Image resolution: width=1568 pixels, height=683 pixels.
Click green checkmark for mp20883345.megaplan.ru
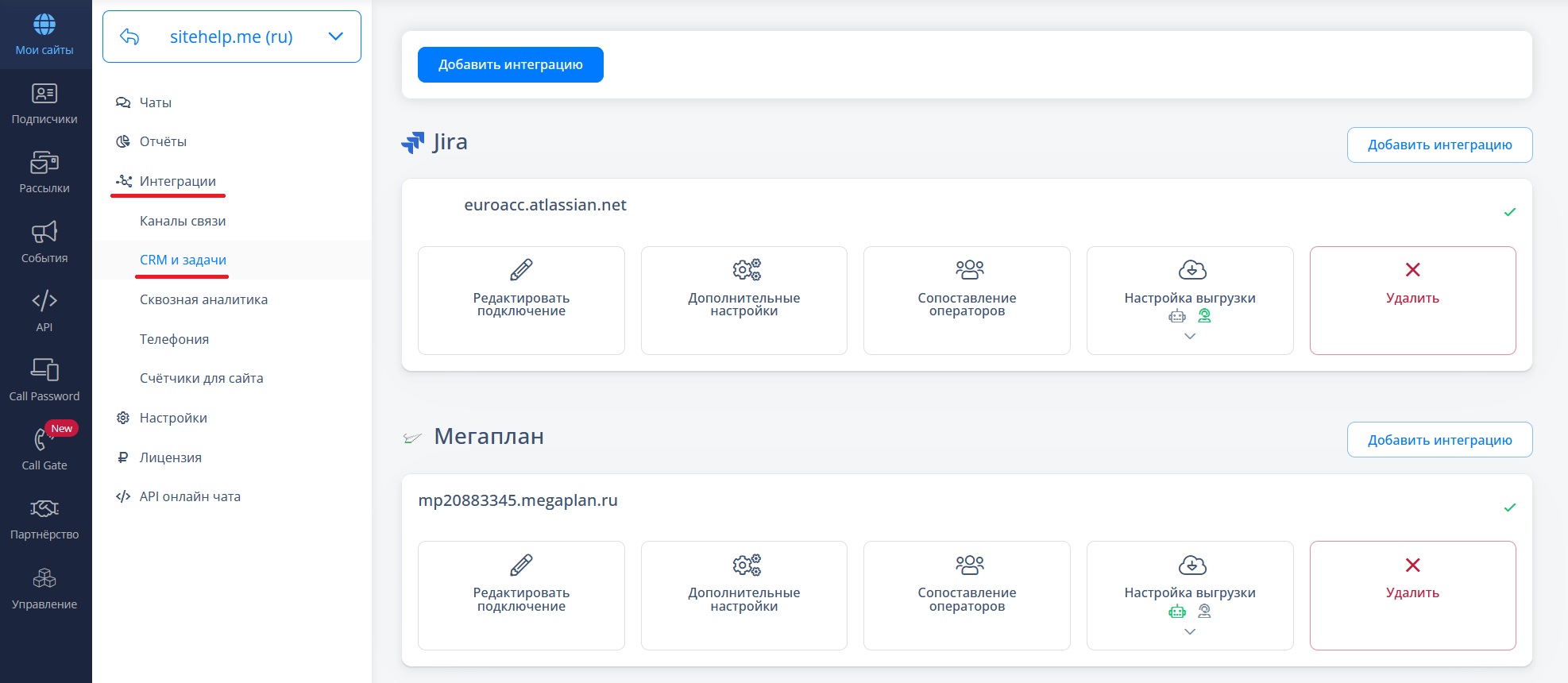tap(1510, 507)
